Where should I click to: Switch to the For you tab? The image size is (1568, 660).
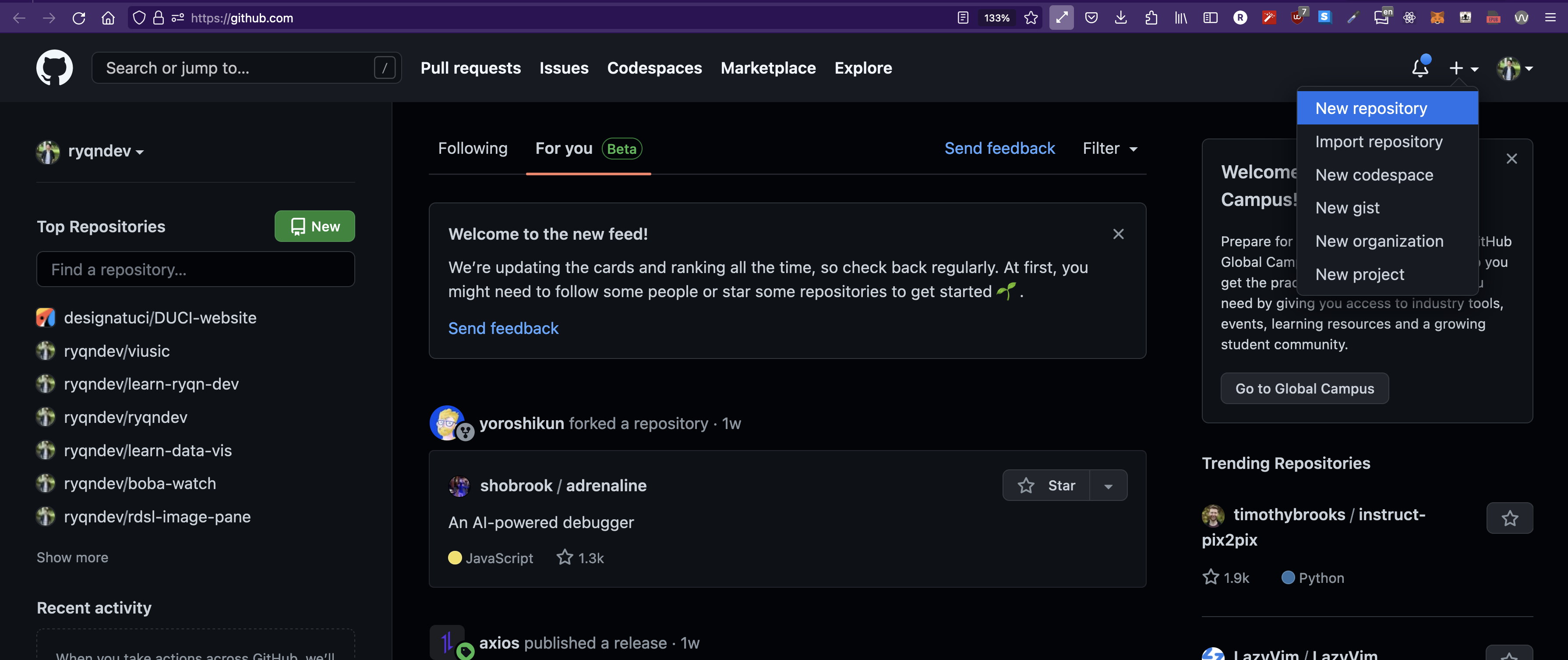pyautogui.click(x=588, y=149)
